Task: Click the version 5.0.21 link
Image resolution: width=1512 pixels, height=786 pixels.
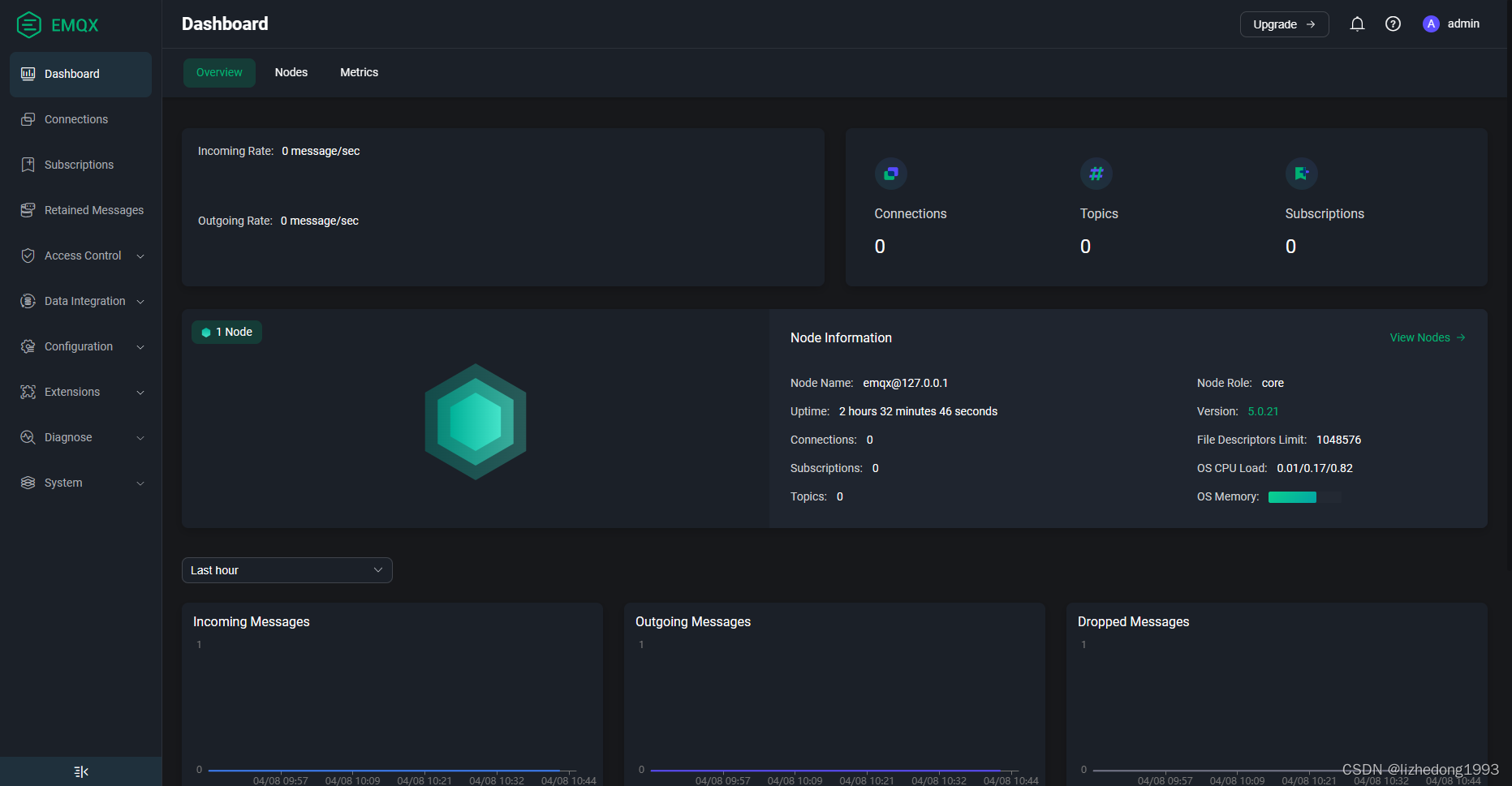Action: coord(1263,411)
